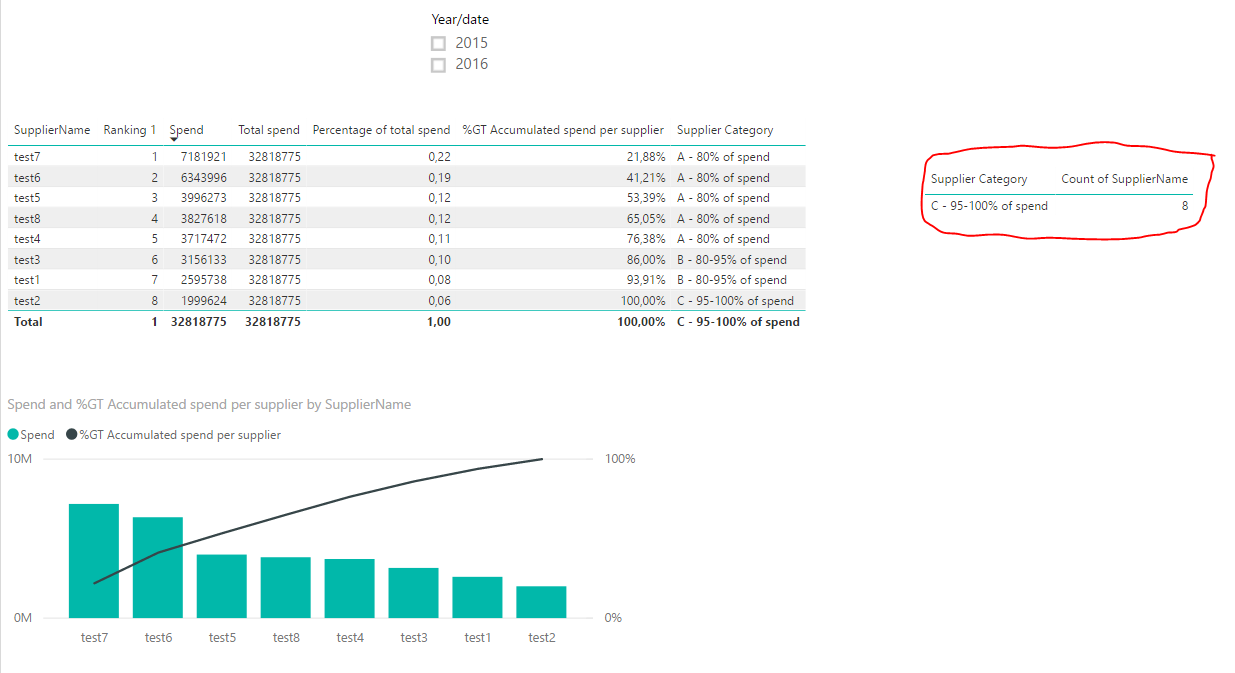Click test3 supplier name in table
The image size is (1235, 673).
tap(27, 259)
